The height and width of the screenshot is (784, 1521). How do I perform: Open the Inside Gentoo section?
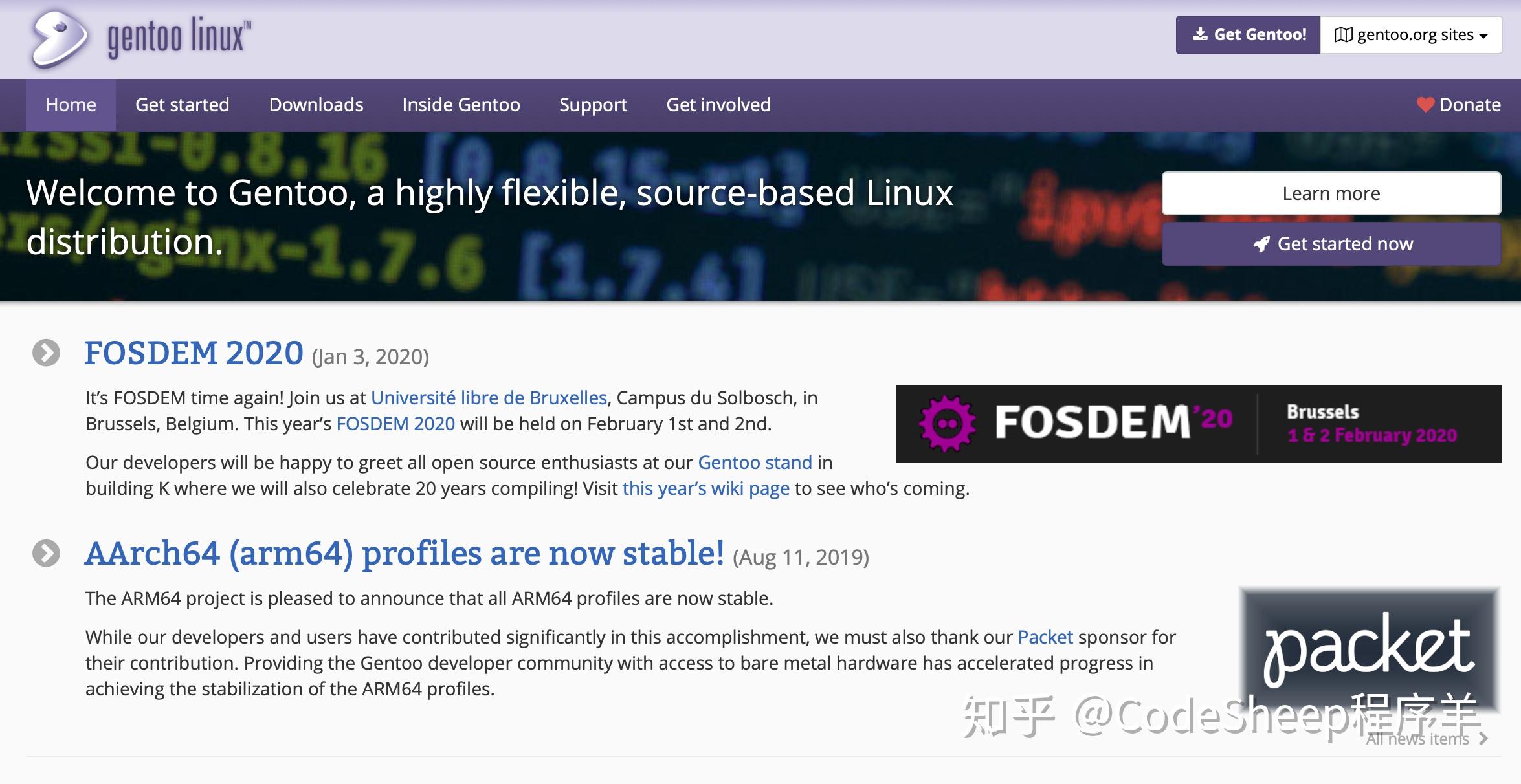click(x=461, y=104)
